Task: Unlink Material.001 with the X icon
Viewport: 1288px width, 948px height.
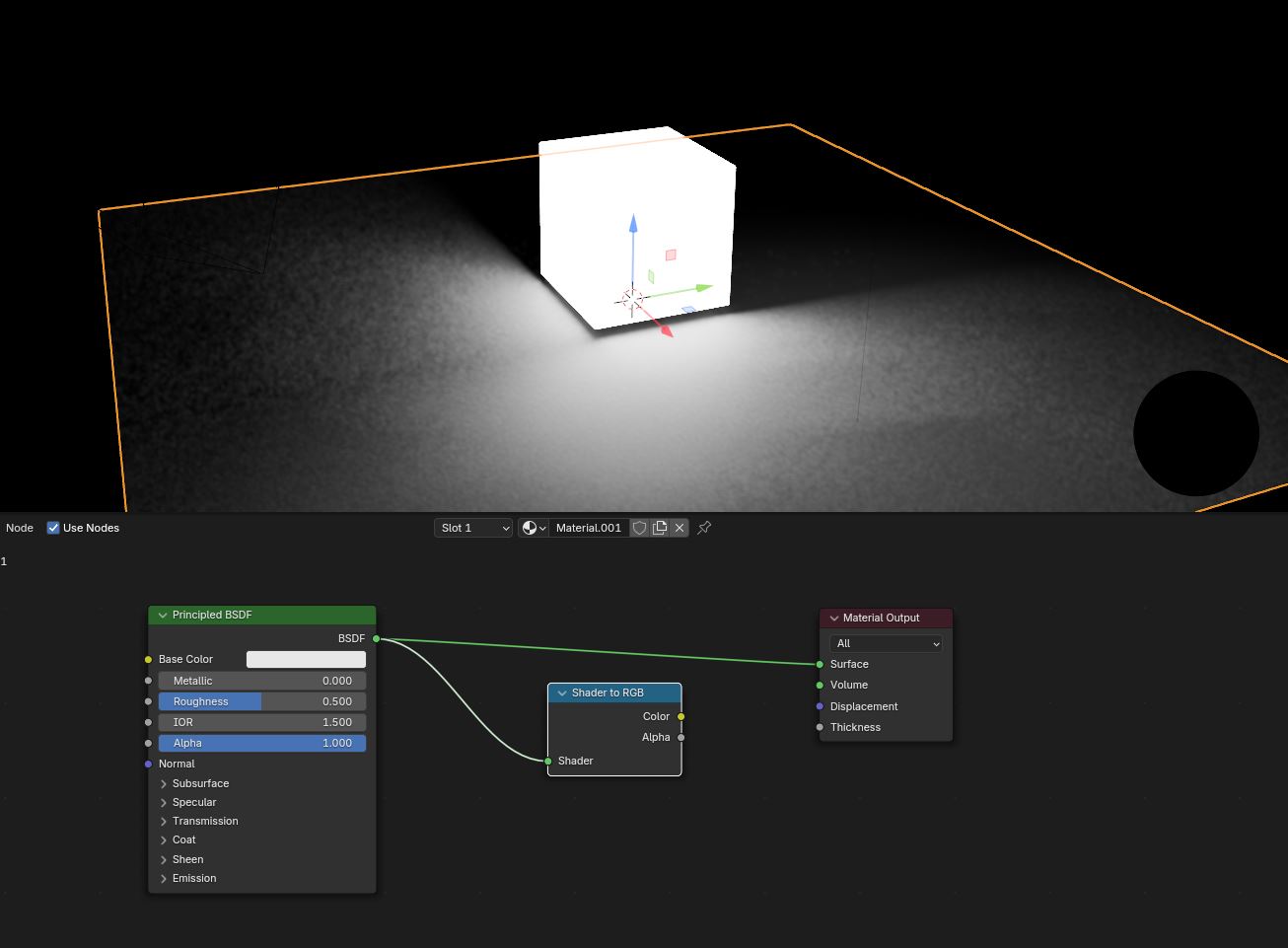Action: click(x=680, y=528)
